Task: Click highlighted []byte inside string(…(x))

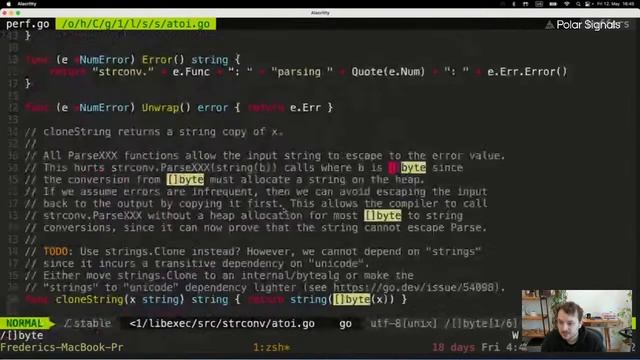Action: [x=351, y=299]
